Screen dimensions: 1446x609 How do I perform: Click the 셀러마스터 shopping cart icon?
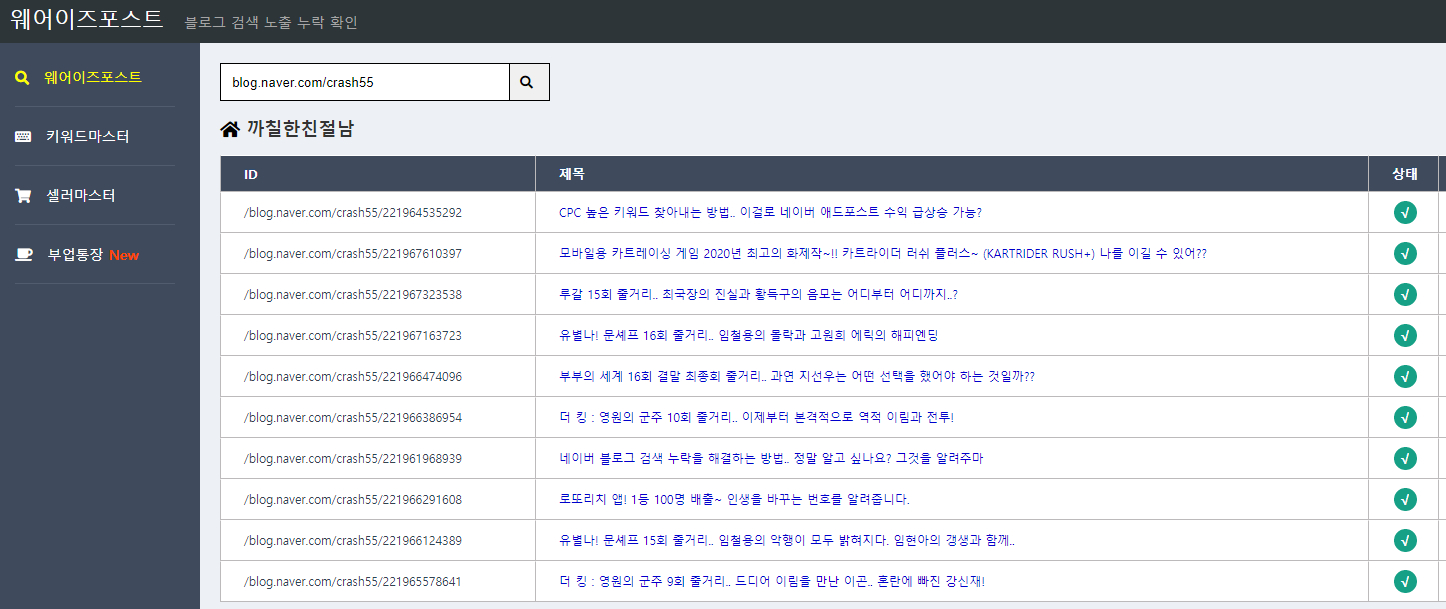coord(23,196)
